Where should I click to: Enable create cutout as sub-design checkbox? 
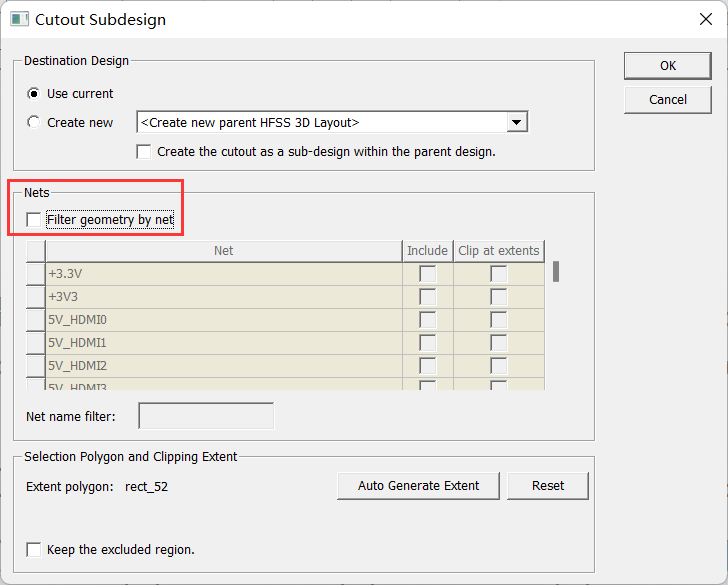(x=143, y=152)
